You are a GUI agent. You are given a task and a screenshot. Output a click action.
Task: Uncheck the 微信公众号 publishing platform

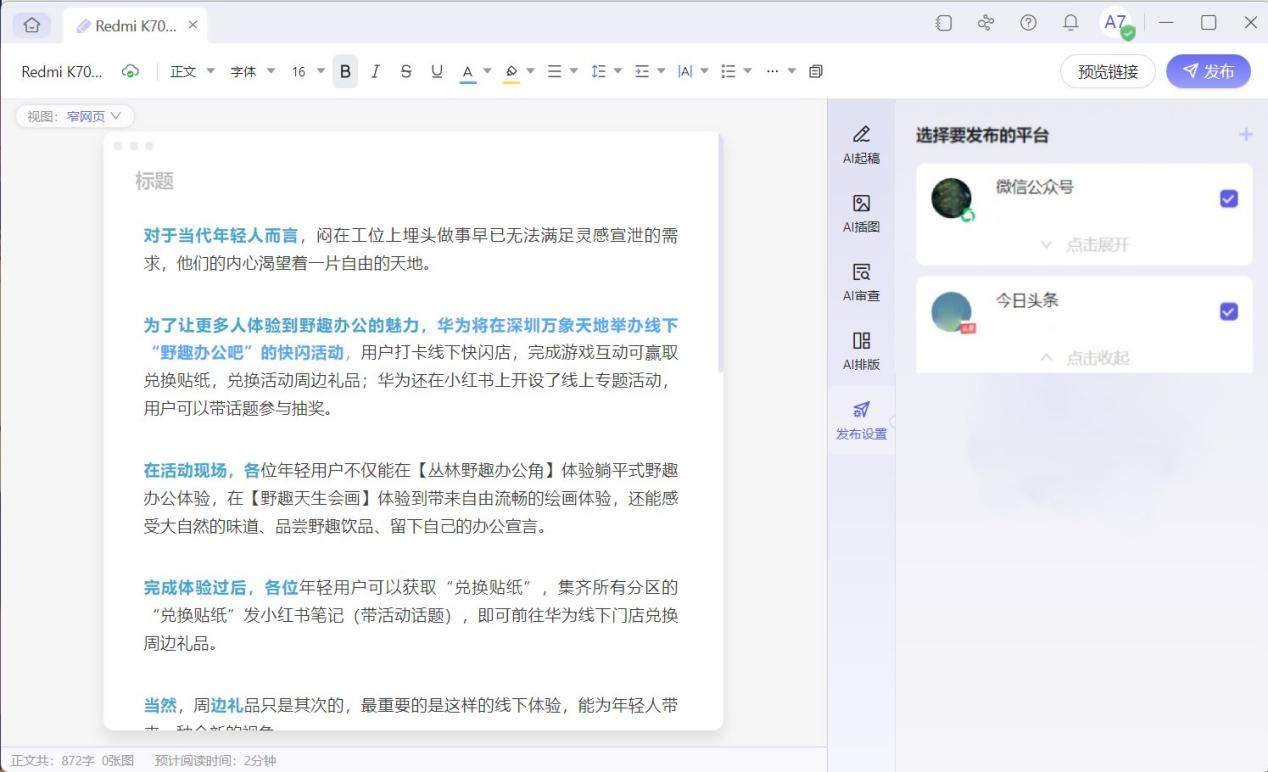pos(1228,199)
